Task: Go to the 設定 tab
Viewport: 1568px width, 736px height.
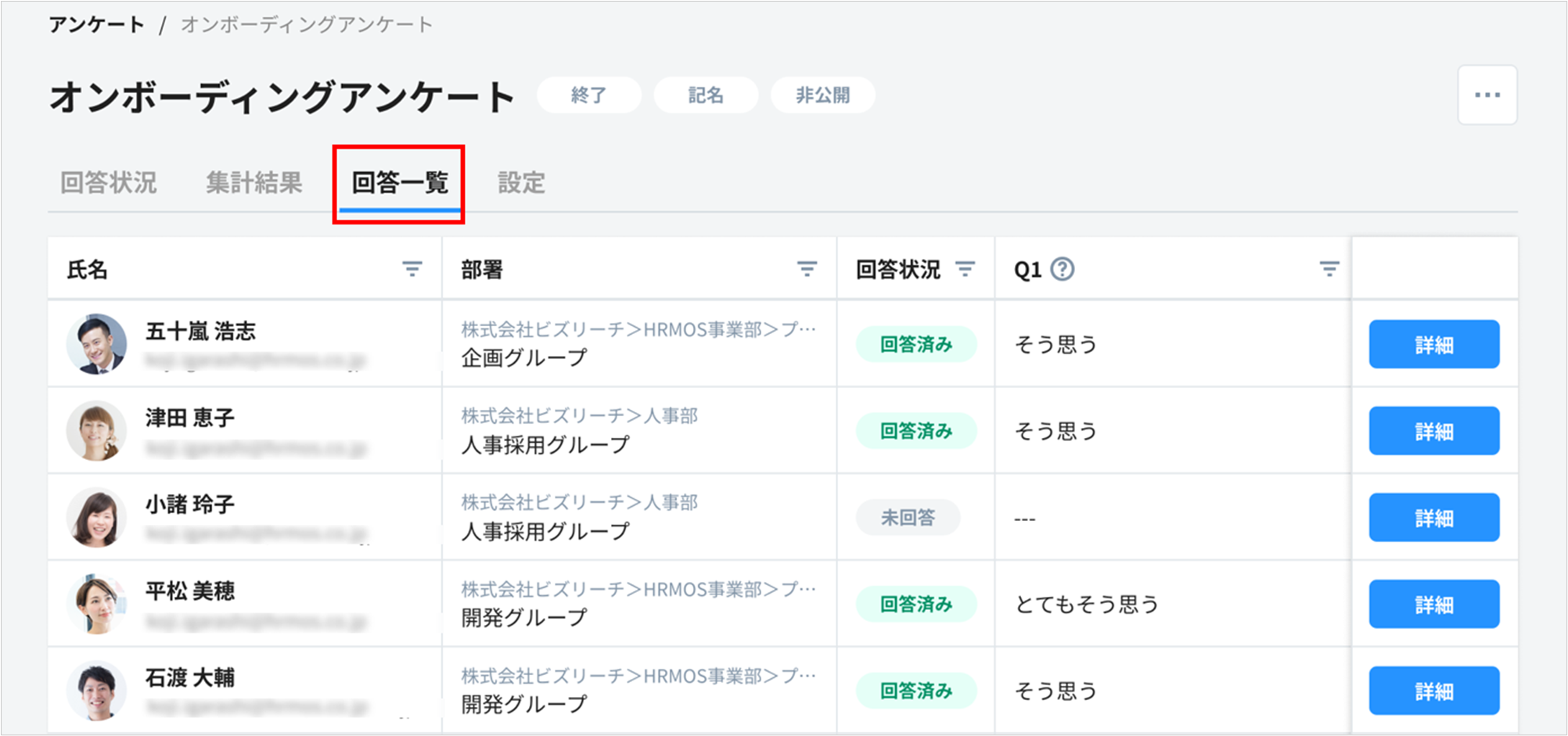Action: tap(521, 183)
